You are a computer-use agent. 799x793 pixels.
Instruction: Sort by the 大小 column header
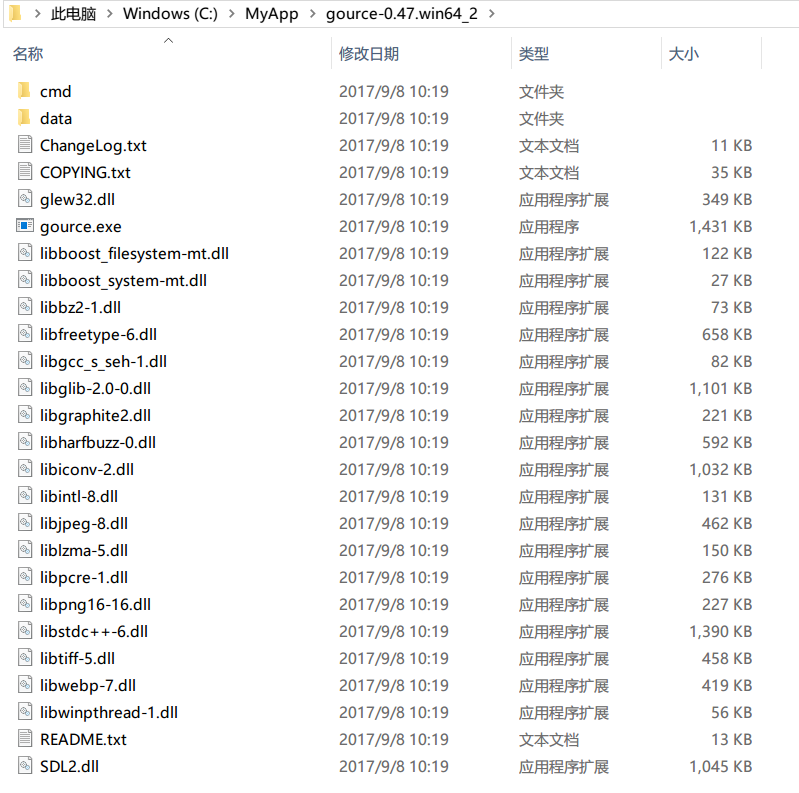(x=683, y=54)
